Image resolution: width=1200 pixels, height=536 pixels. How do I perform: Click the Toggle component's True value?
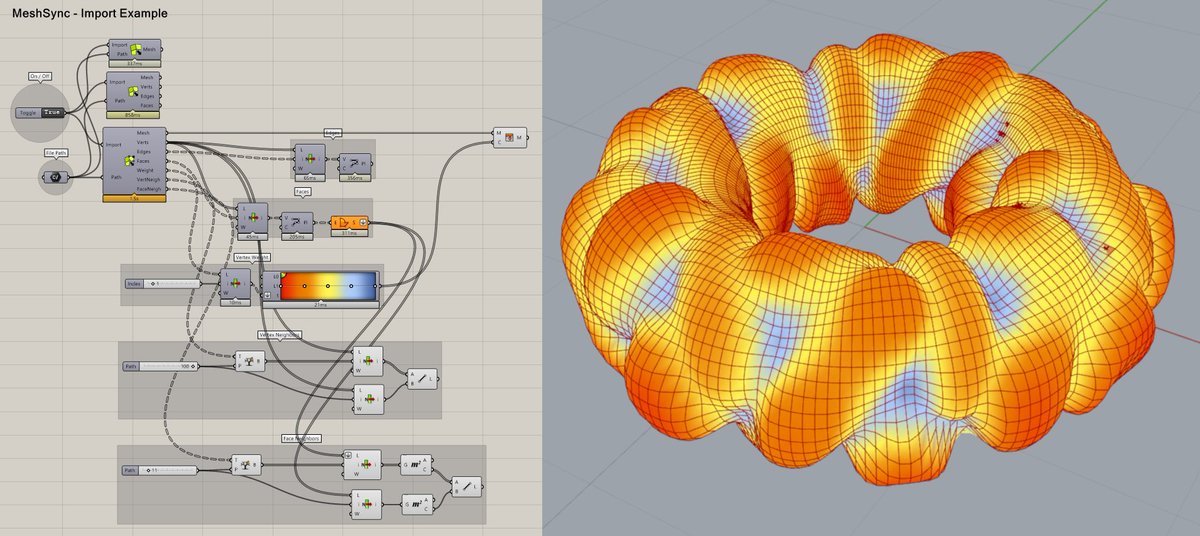(x=53, y=113)
